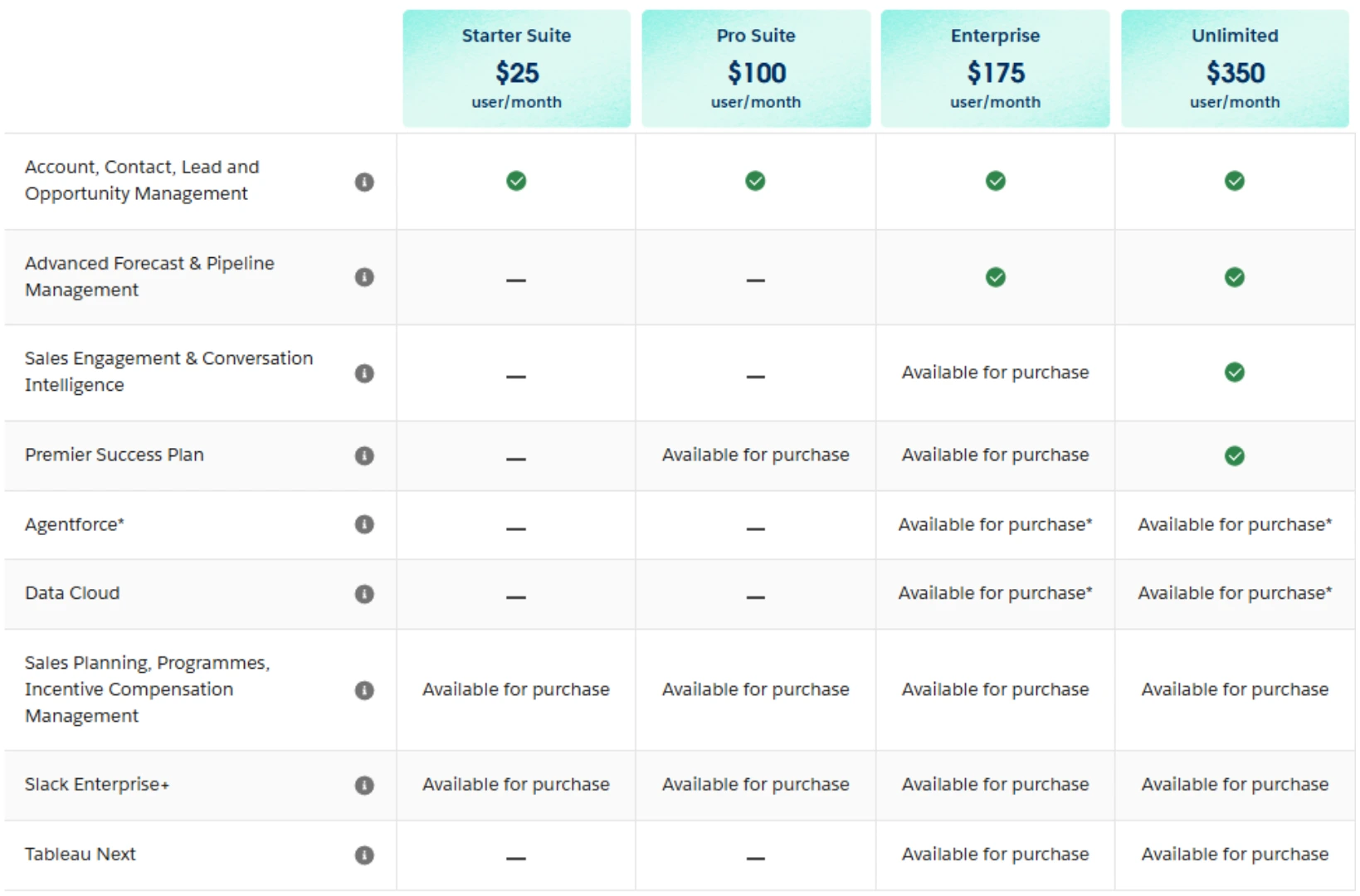Open the Tableau Next info tooltip

pos(363,854)
